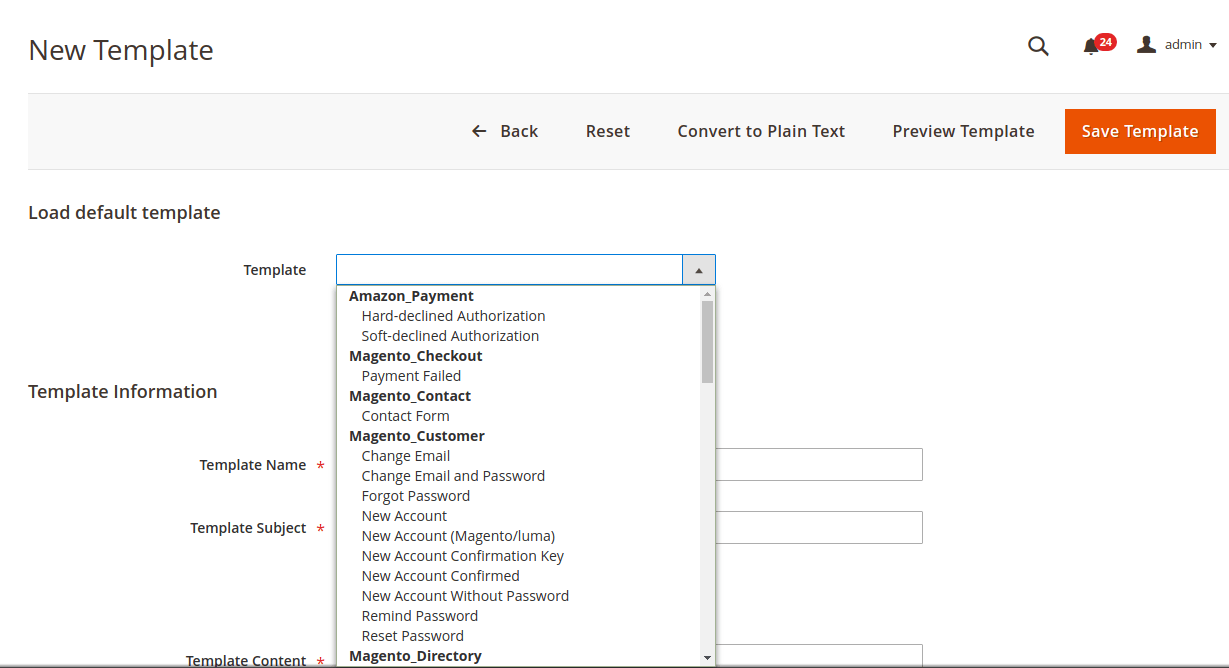
Task: Select Soft-declined Authorization option
Action: click(450, 336)
